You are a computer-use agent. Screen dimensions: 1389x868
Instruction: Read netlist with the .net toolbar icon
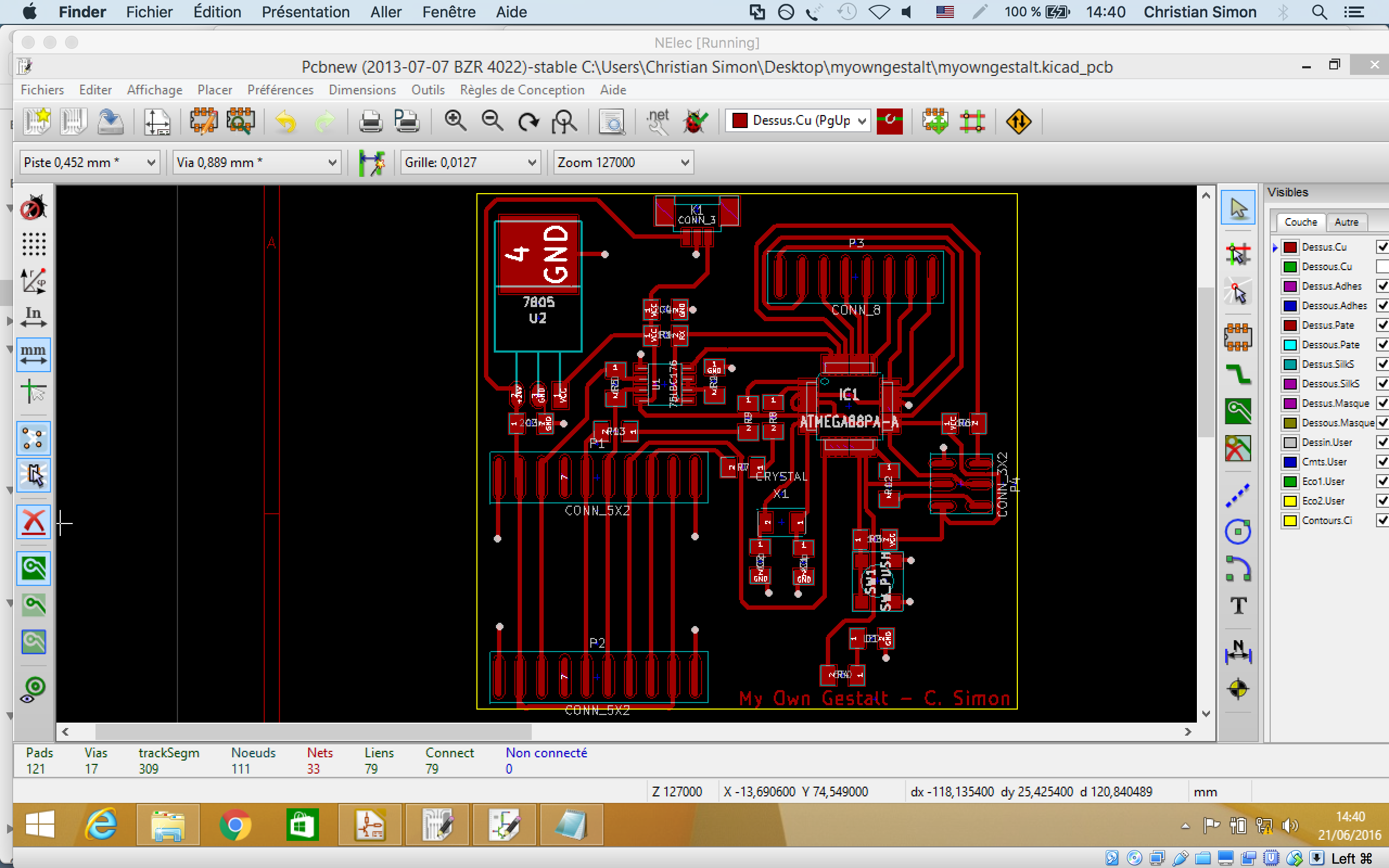pos(658,121)
